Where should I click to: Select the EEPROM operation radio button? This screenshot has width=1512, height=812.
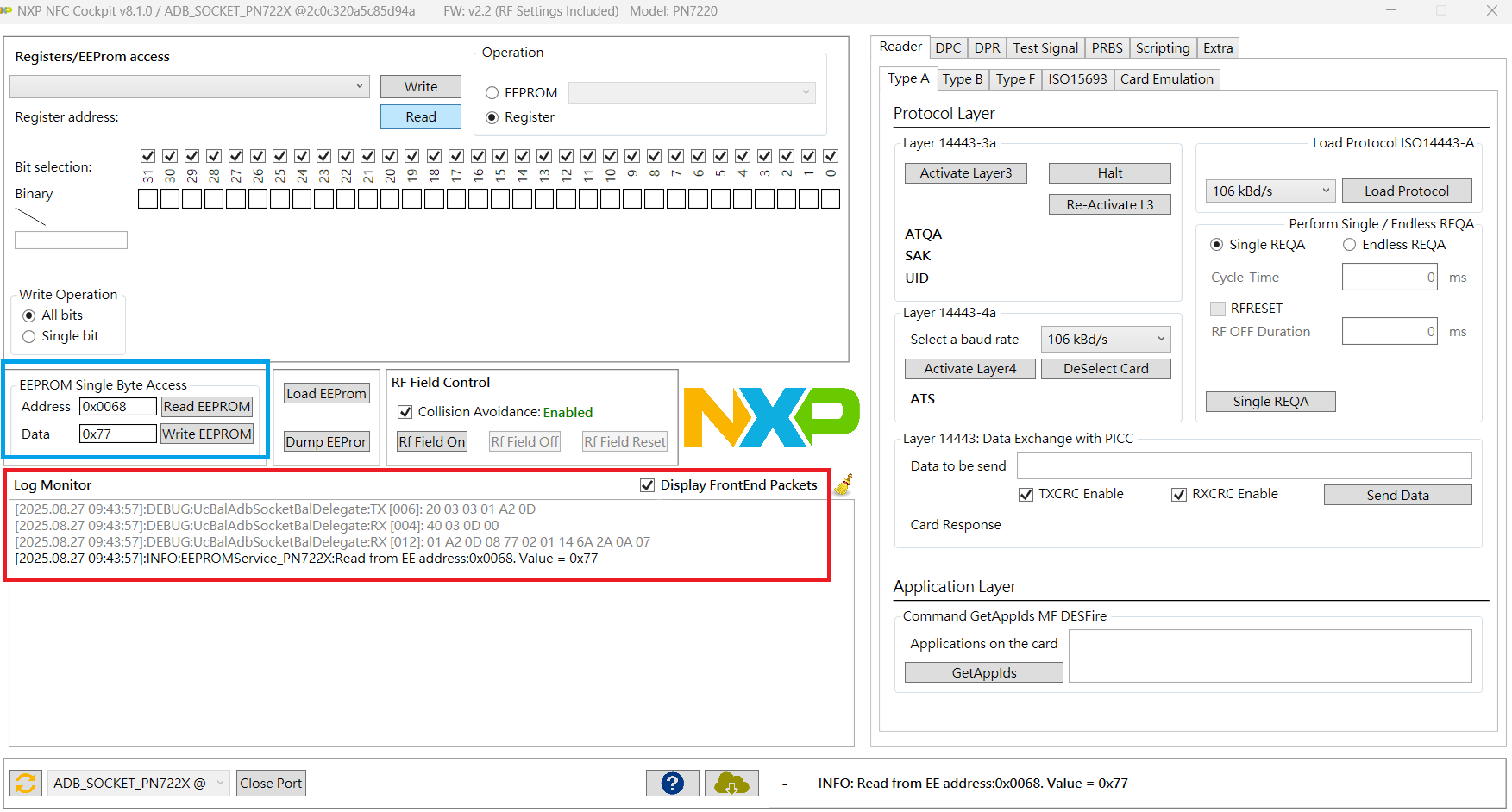point(492,93)
